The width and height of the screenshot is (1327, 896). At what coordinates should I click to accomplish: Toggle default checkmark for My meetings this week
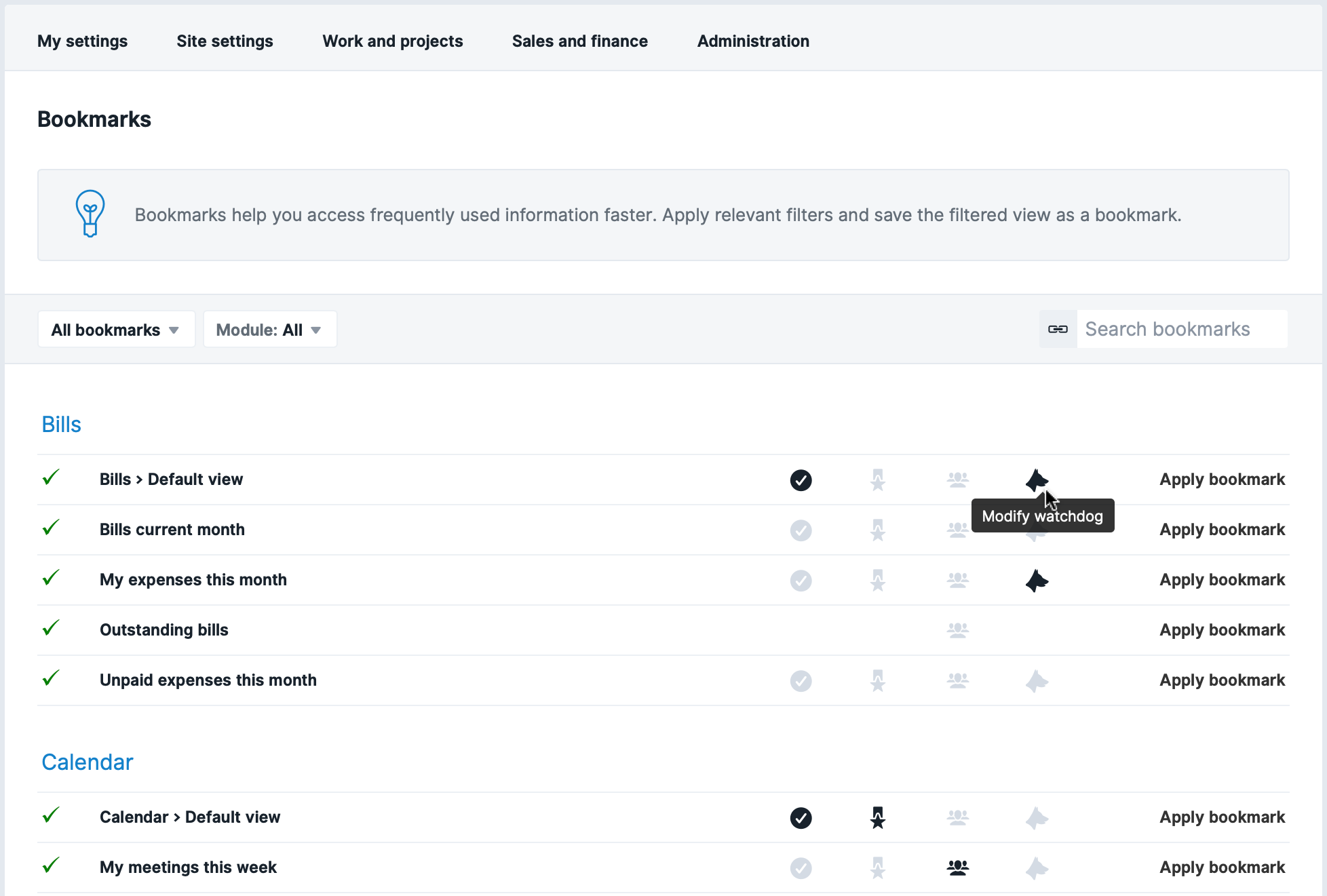801,868
